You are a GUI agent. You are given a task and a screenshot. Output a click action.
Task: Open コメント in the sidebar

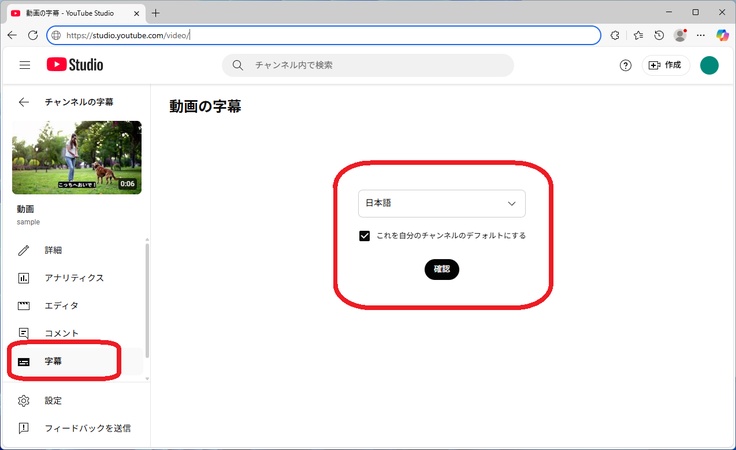[x=75, y=333]
